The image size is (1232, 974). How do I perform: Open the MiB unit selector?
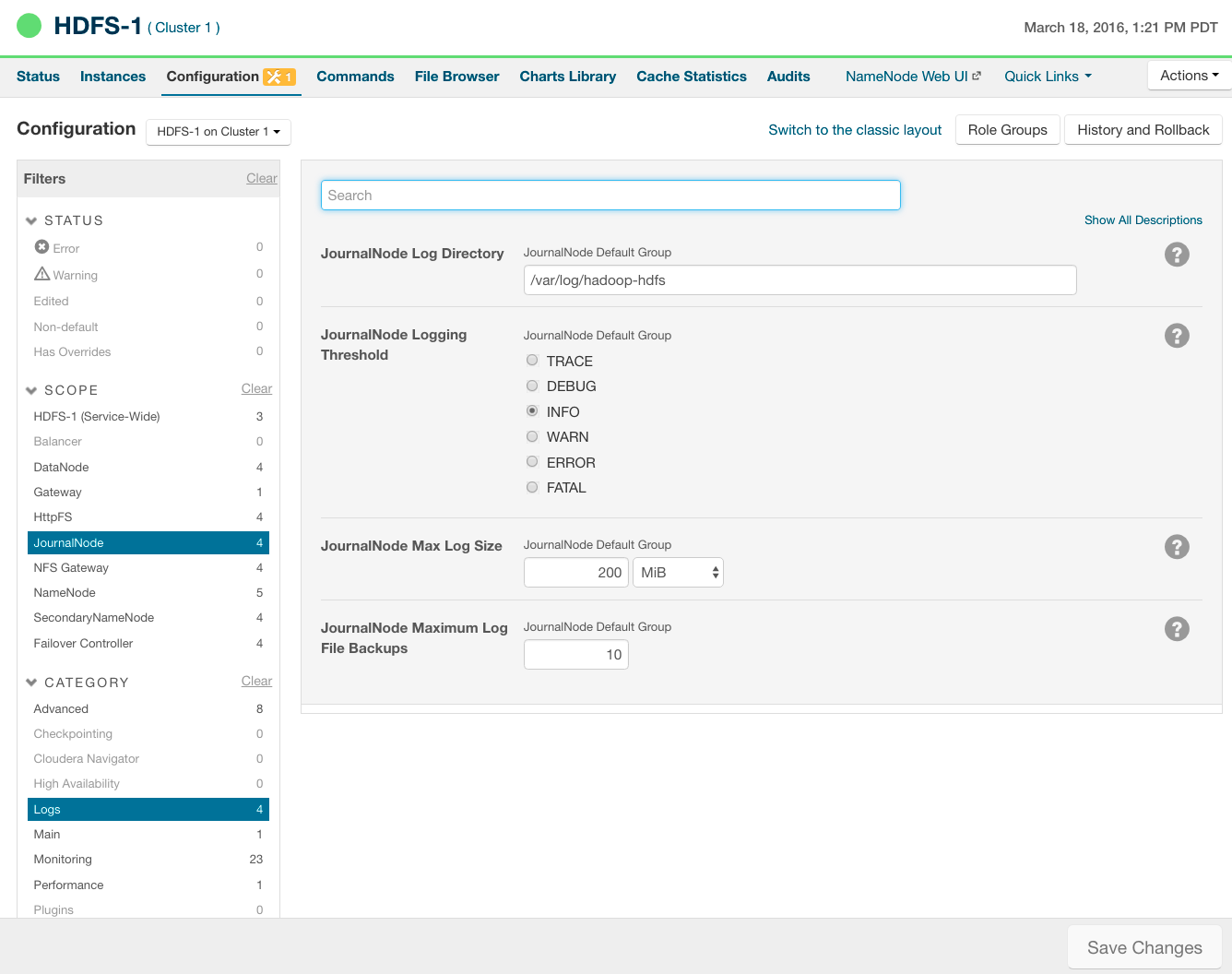pos(678,573)
